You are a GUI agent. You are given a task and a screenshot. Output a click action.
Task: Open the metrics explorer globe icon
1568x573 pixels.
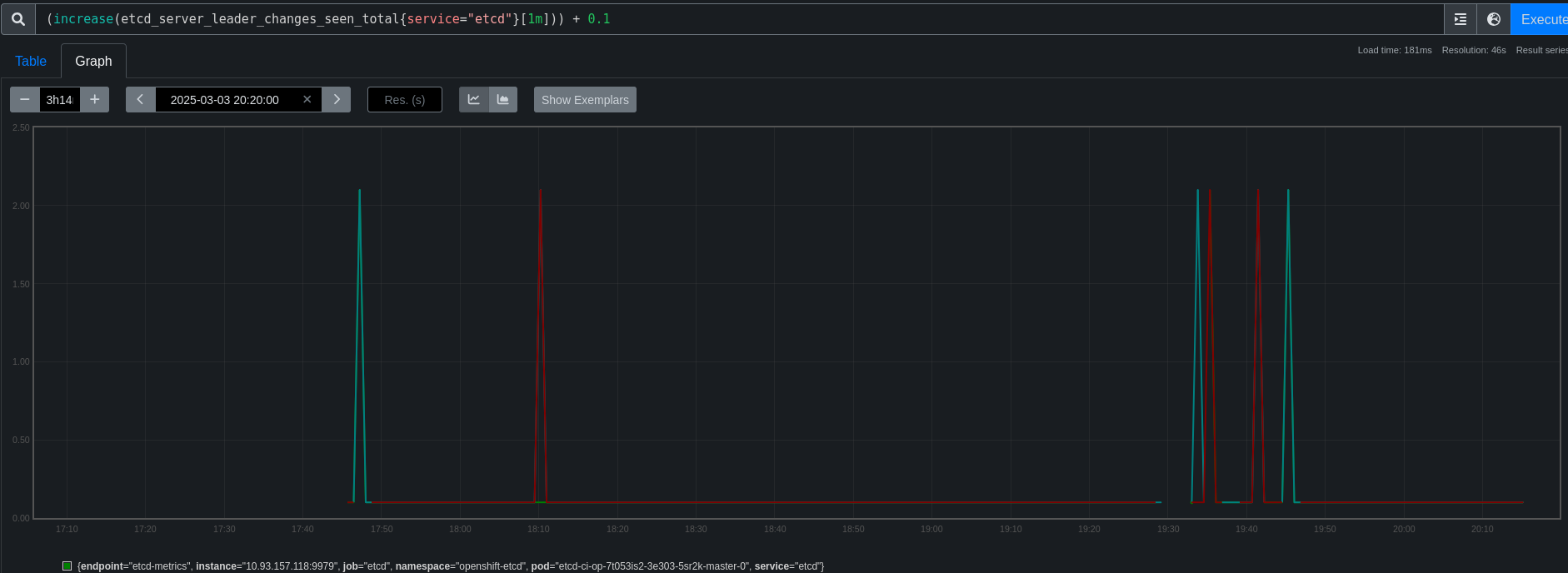[1494, 19]
